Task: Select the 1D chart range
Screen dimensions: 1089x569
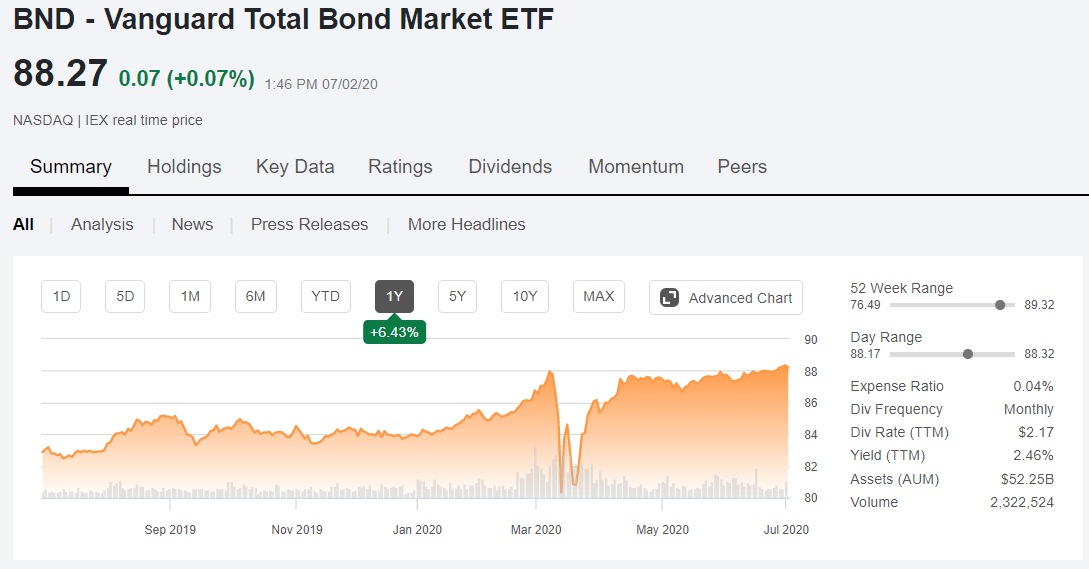Action: point(61,297)
